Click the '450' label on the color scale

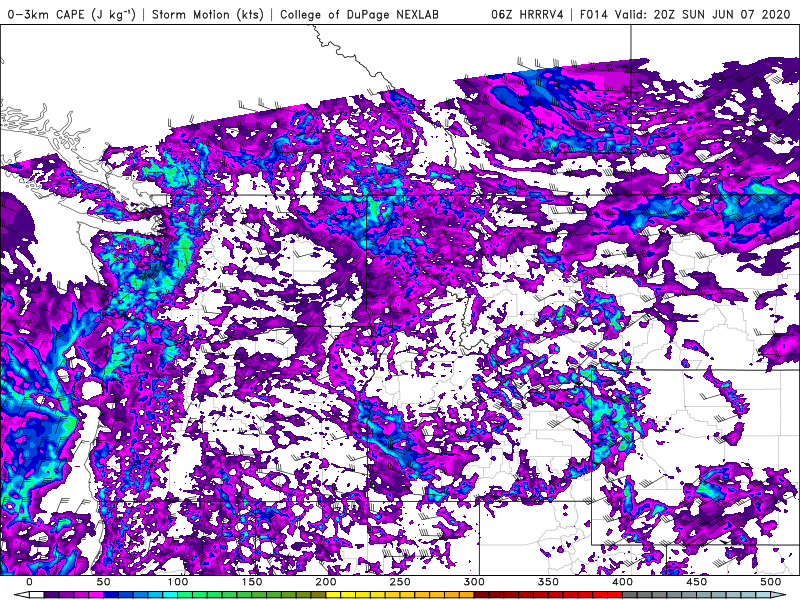click(x=696, y=582)
